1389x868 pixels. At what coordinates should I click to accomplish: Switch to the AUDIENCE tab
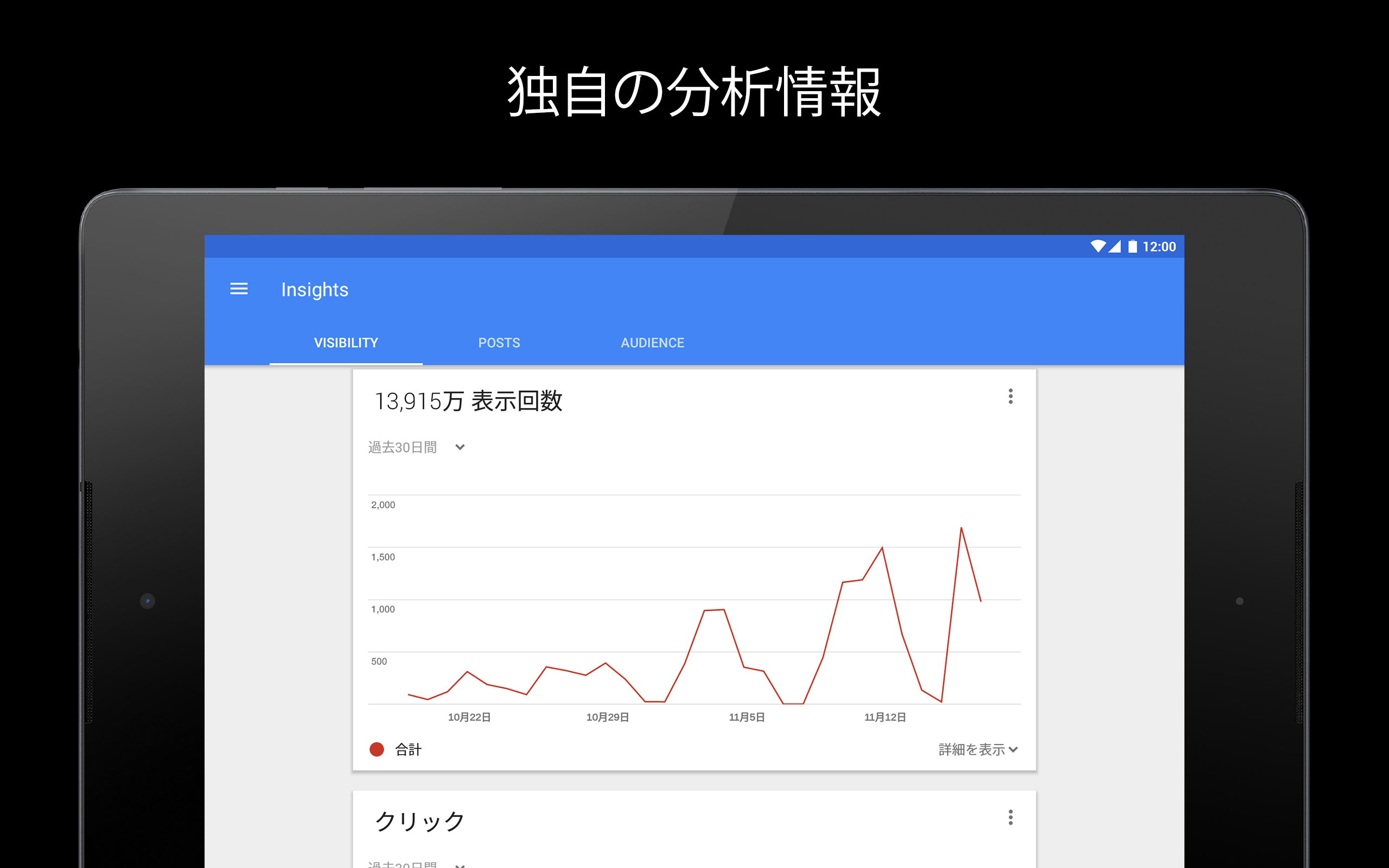pos(653,343)
